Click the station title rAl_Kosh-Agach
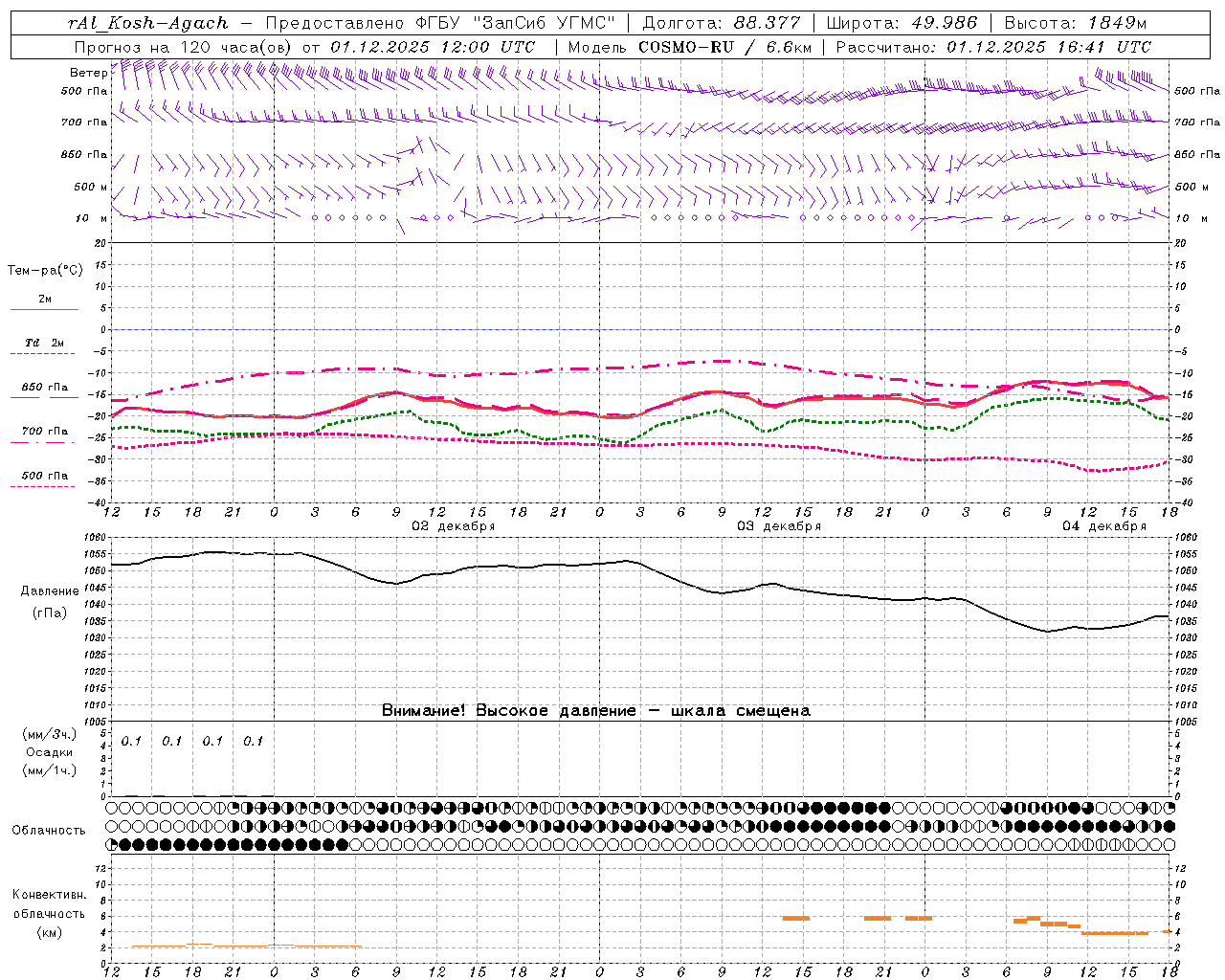Image resolution: width=1225 pixels, height=980 pixels. [148, 23]
